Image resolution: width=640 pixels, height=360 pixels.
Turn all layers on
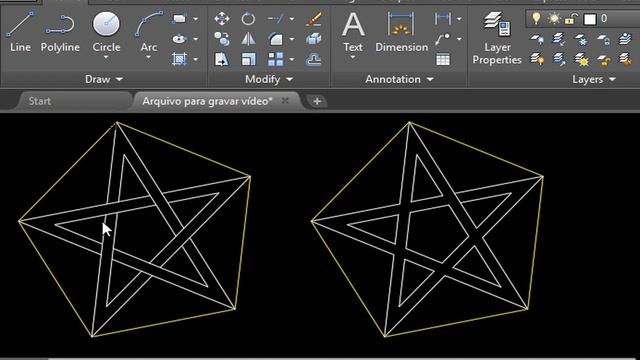[x=537, y=60]
